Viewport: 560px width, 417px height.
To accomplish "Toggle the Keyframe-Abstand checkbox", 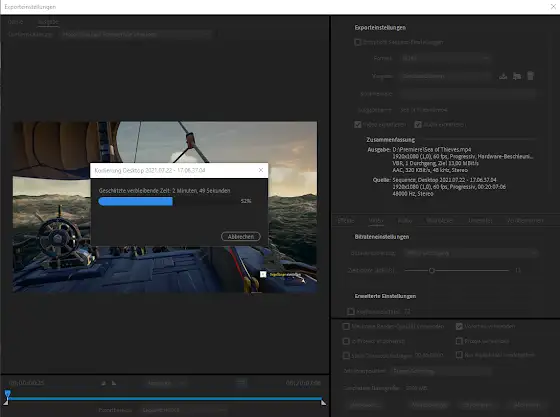I will pyautogui.click(x=351, y=312).
